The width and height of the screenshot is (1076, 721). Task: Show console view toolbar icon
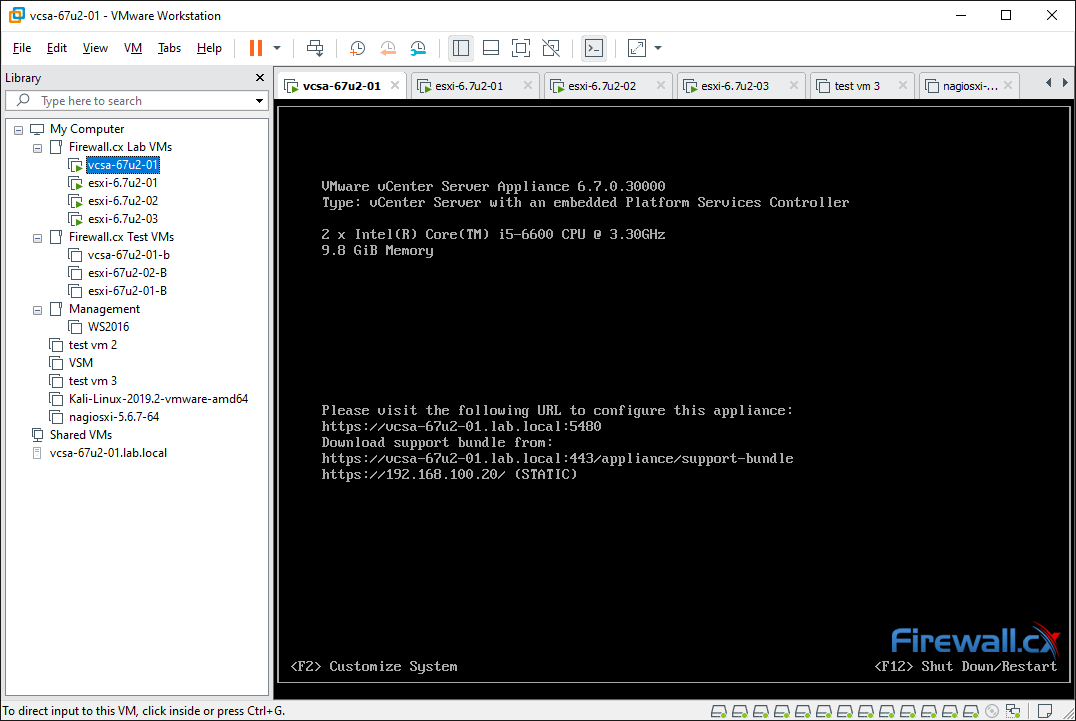click(x=594, y=48)
